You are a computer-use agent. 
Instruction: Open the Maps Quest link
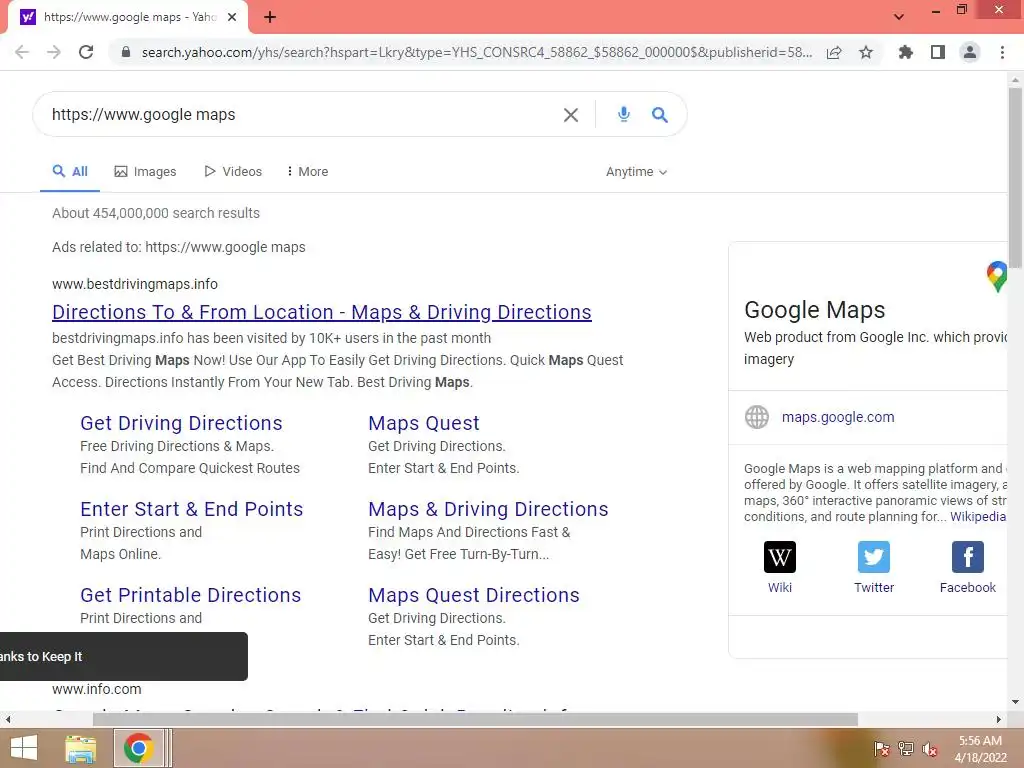(x=424, y=423)
